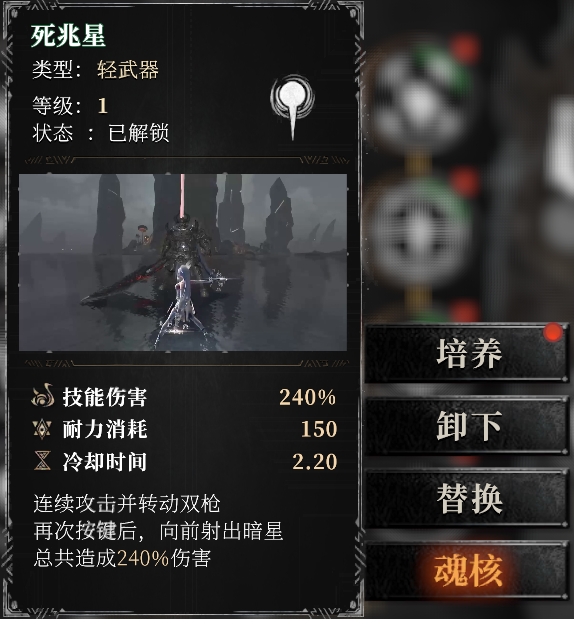
Task: Click the 死兆星 skill title
Action: click(68, 36)
